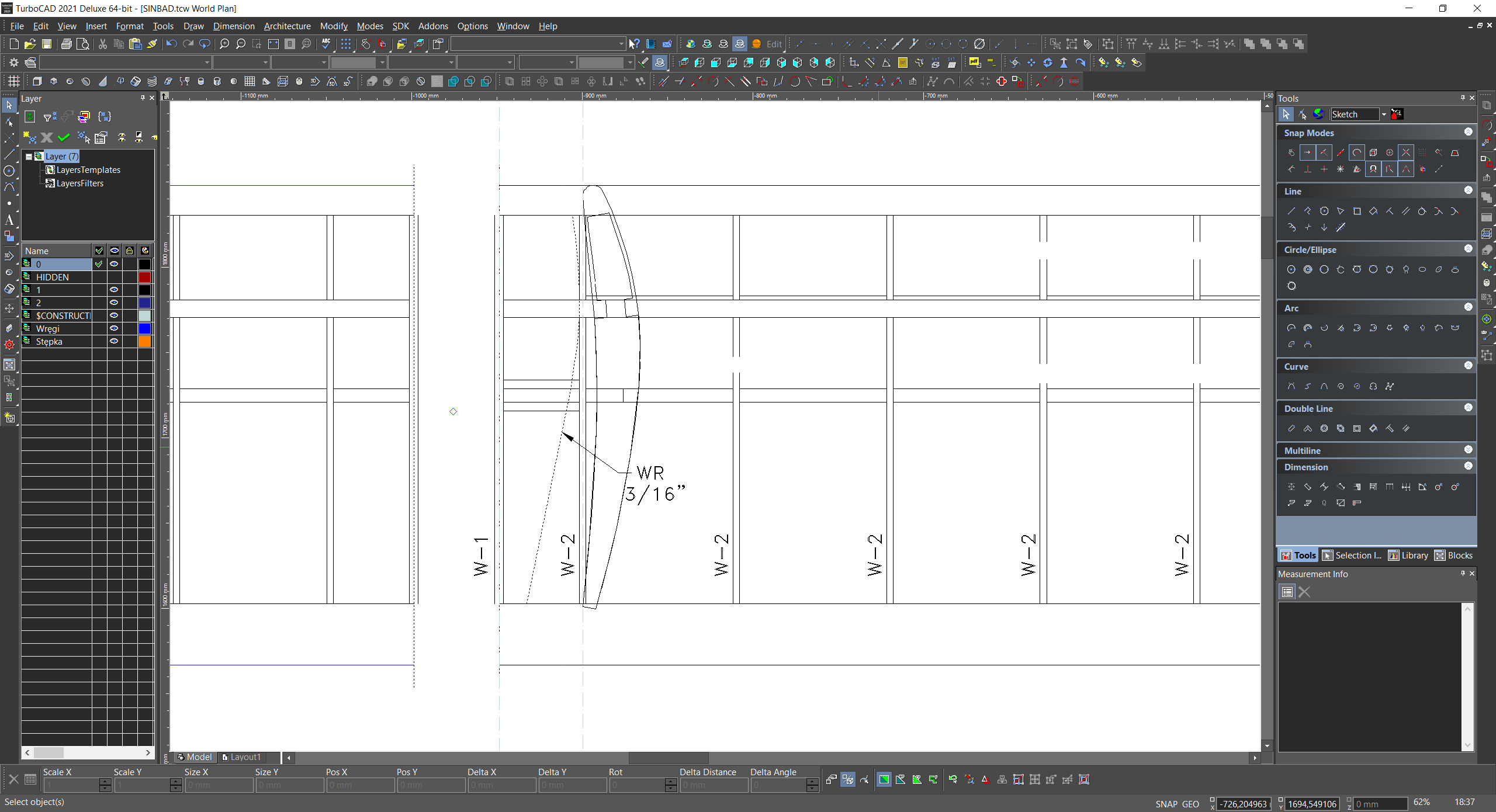Image resolution: width=1496 pixels, height=812 pixels.
Task: Click the Save file toolbar icon
Action: (47, 44)
